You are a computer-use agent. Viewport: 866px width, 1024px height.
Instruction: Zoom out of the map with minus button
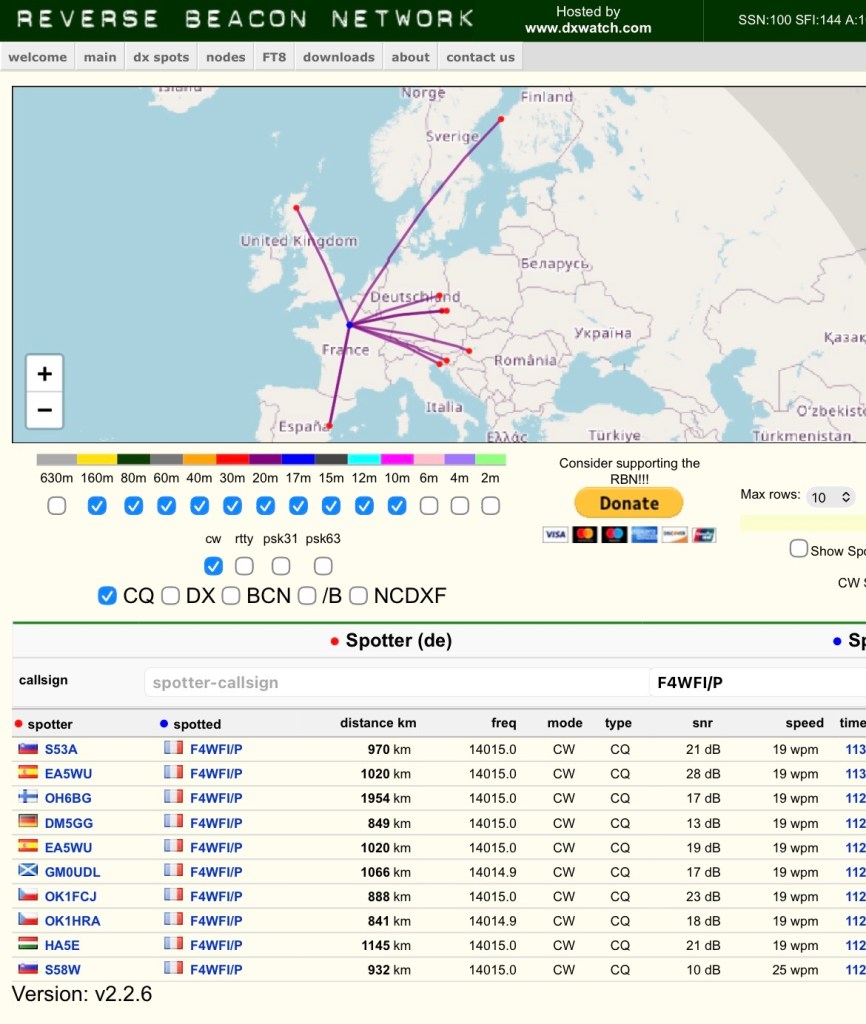[45, 410]
